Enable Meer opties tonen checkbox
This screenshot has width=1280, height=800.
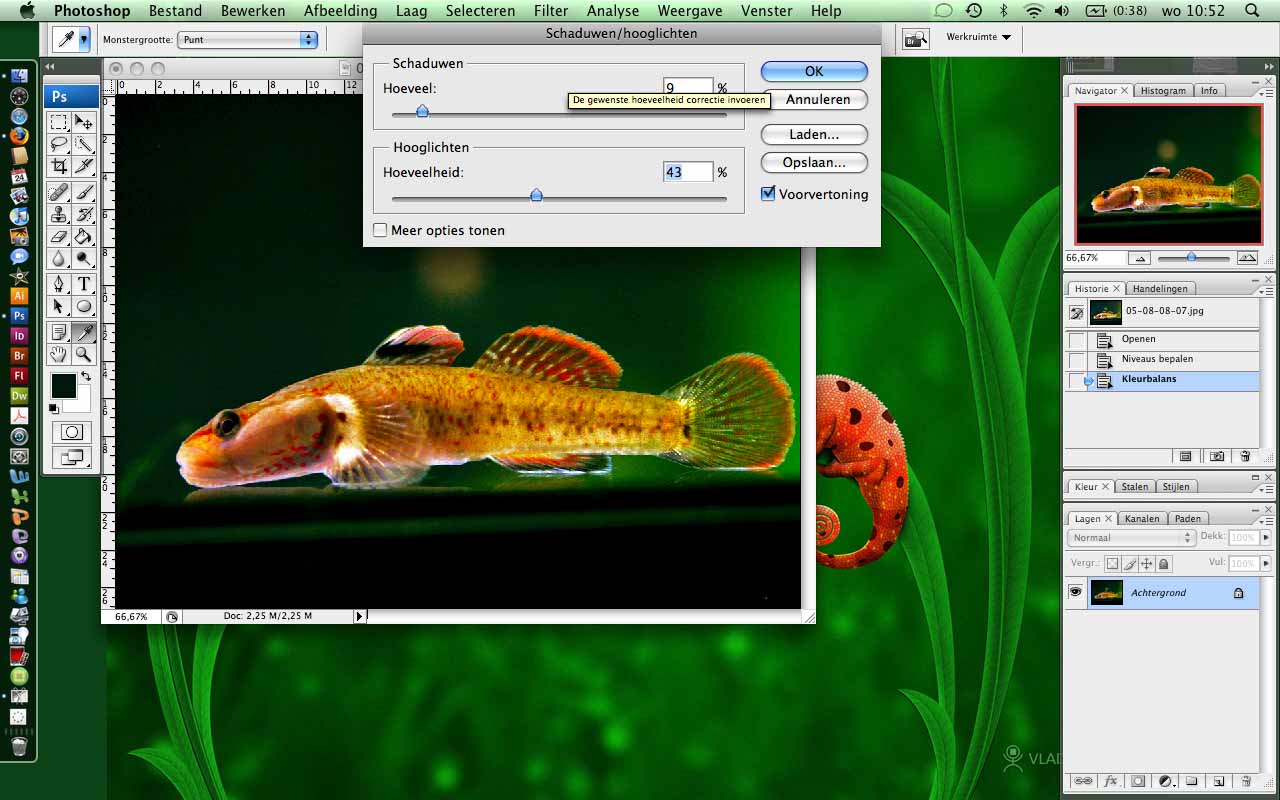[380, 230]
